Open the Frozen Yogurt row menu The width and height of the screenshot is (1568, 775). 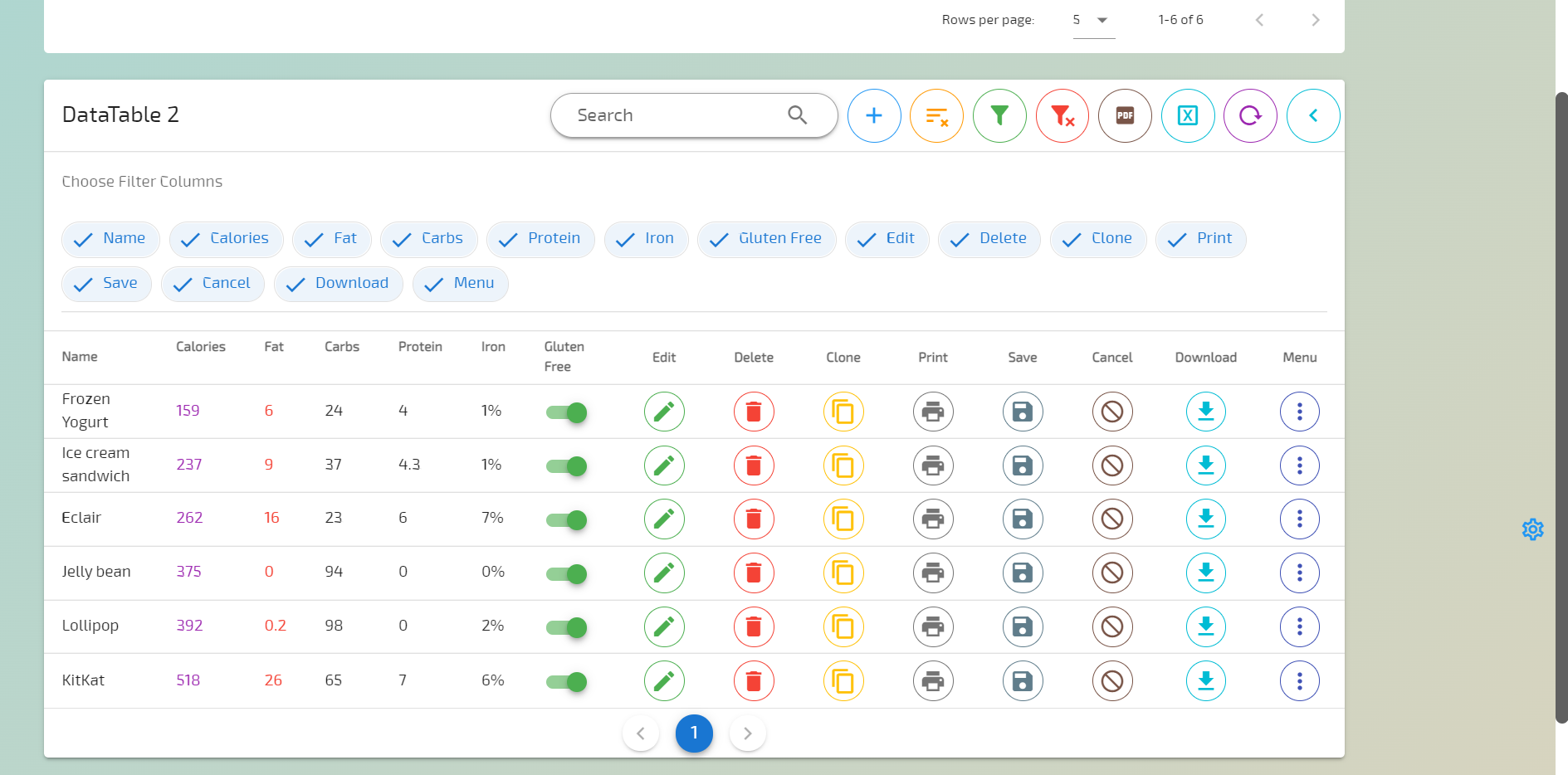[x=1300, y=412]
